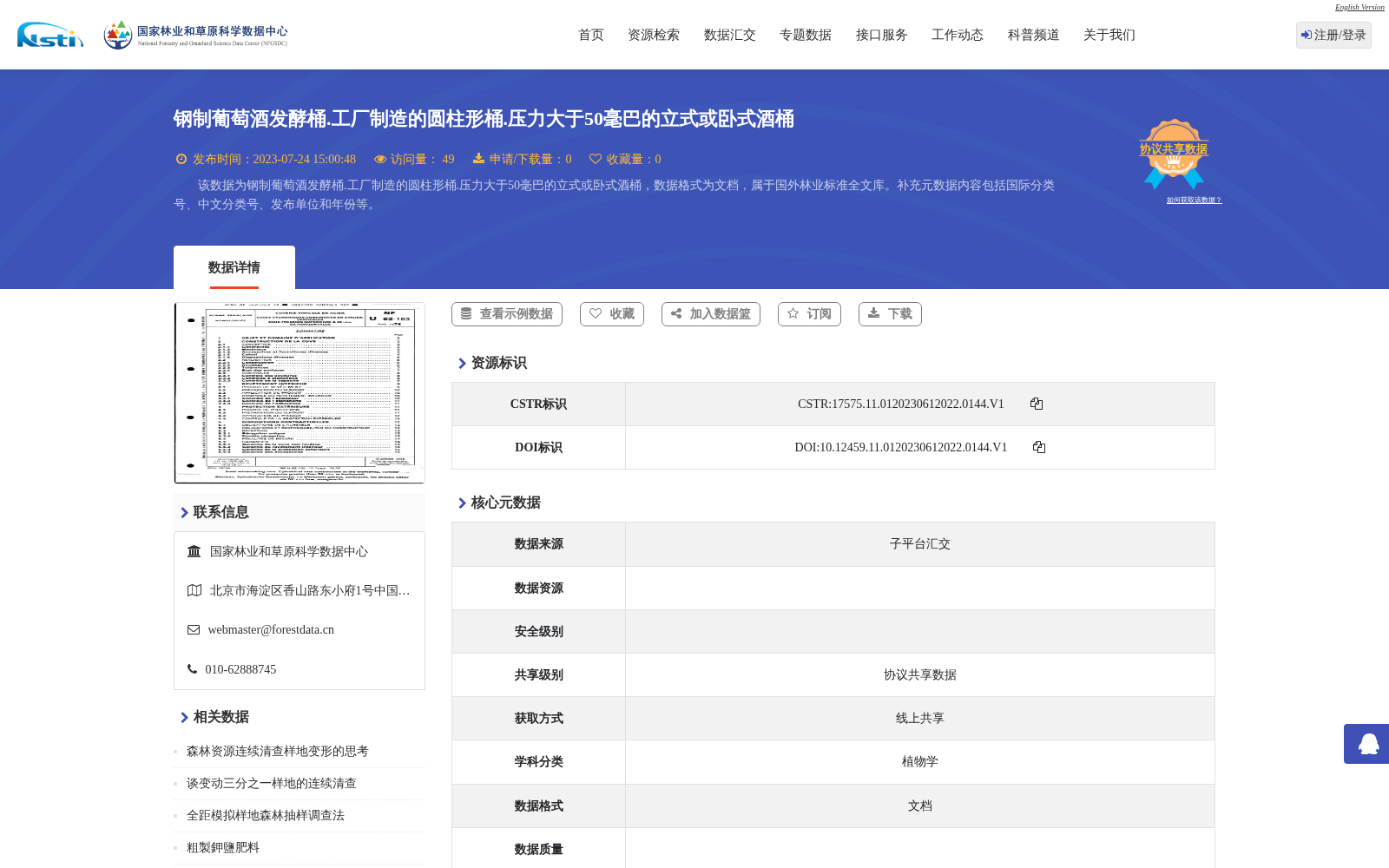Click the 数据资源 row label
This screenshot has height=868, width=1389.
(x=539, y=589)
